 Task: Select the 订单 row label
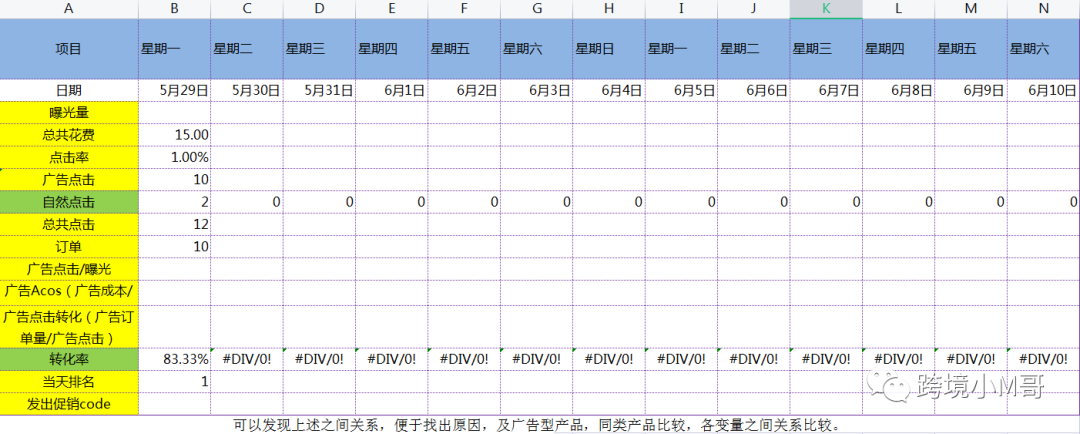click(69, 246)
